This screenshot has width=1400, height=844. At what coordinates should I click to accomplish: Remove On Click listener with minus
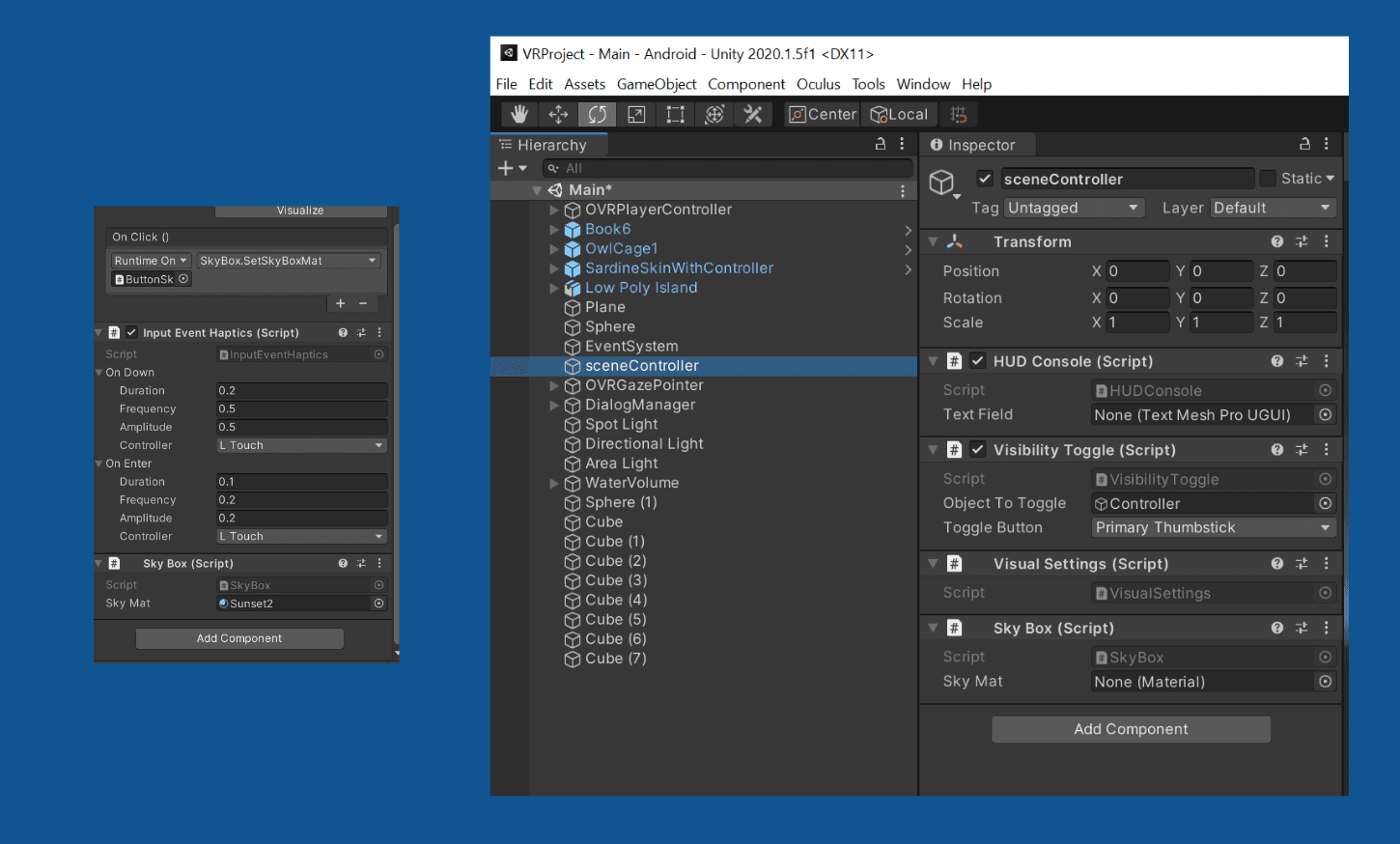(x=363, y=303)
